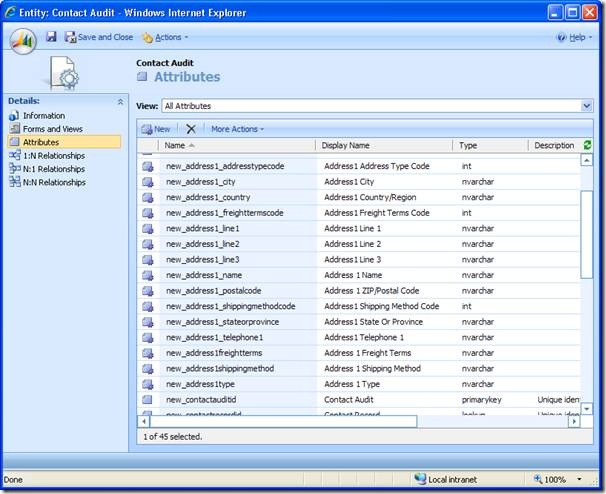Select 1:N Relationships in sidebar
The image size is (606, 494).
(53, 156)
